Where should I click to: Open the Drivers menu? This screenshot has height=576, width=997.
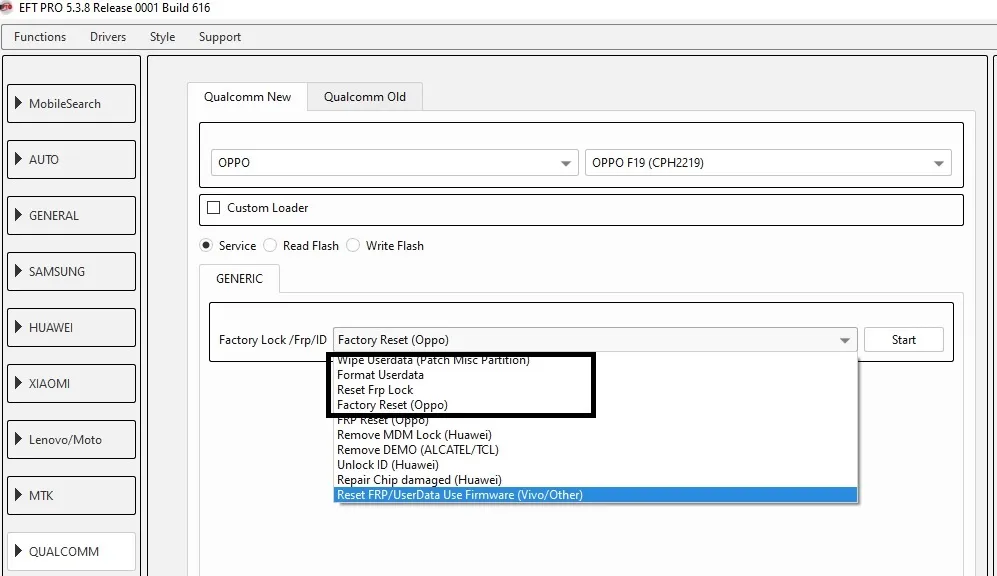pos(108,37)
